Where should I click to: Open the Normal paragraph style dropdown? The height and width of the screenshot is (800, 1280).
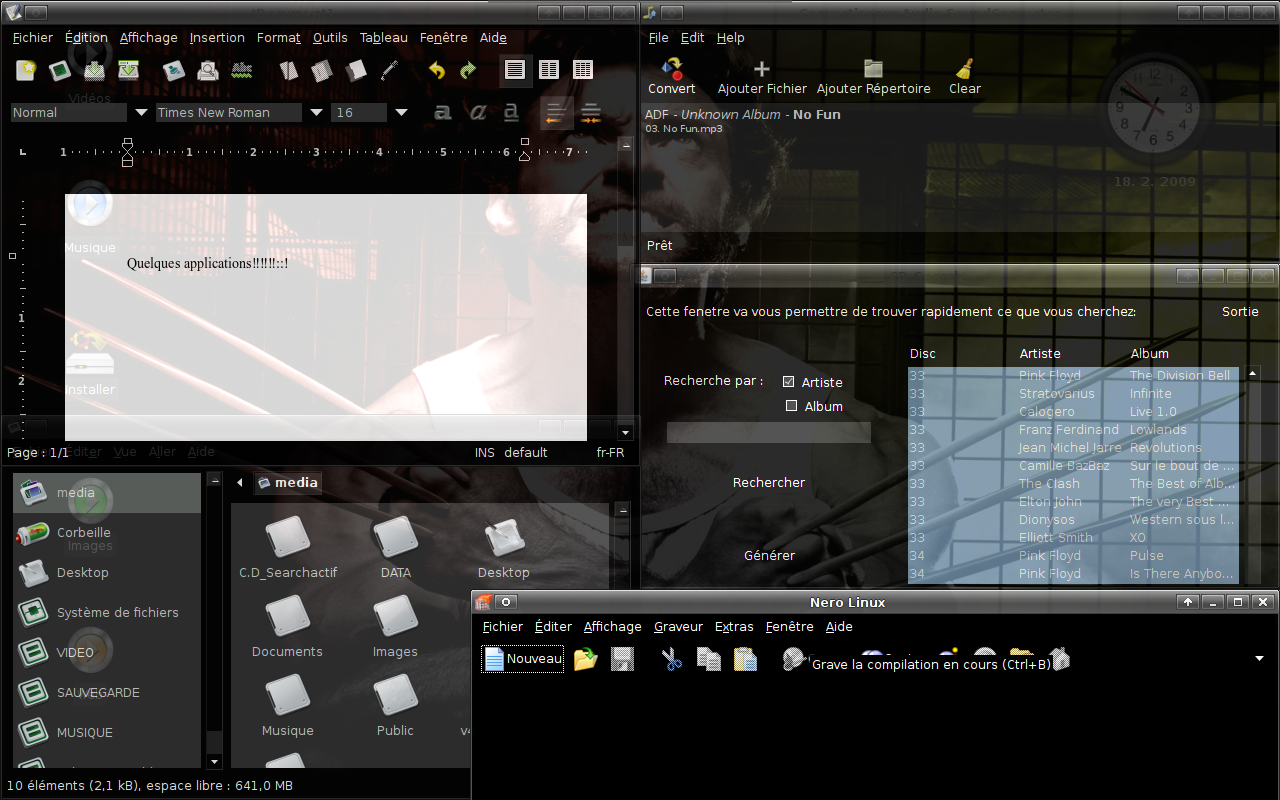pyautogui.click(x=141, y=113)
